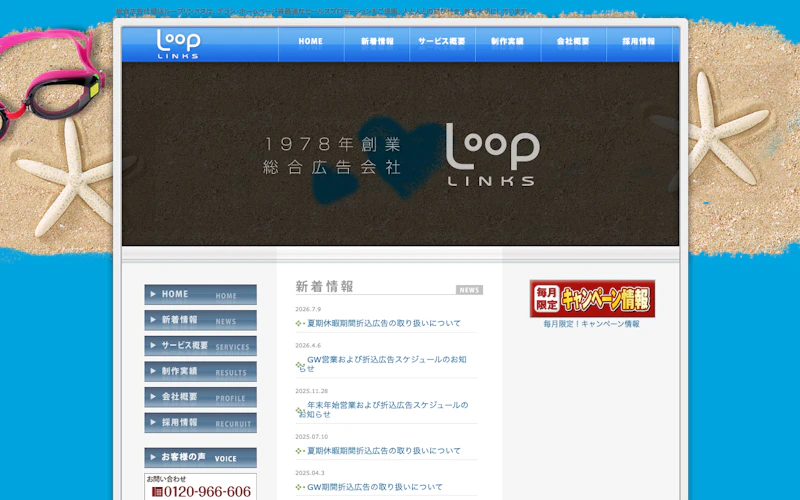Click the hero banner with 1978年創業 text
The height and width of the screenshot is (500, 800).
pos(401,154)
